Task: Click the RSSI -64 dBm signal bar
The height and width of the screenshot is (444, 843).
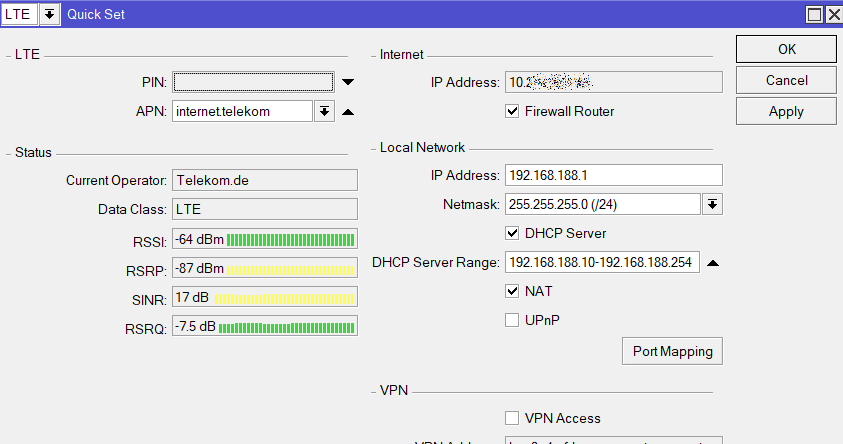Action: 265,239
